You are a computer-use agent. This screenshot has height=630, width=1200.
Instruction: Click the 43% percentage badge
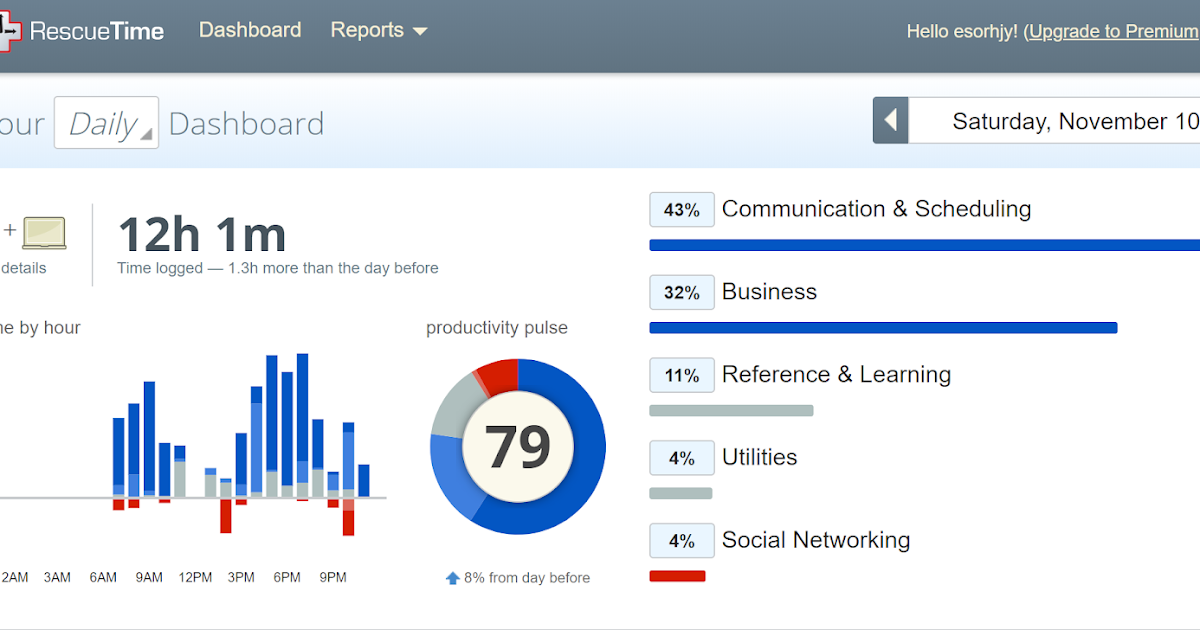[682, 210]
